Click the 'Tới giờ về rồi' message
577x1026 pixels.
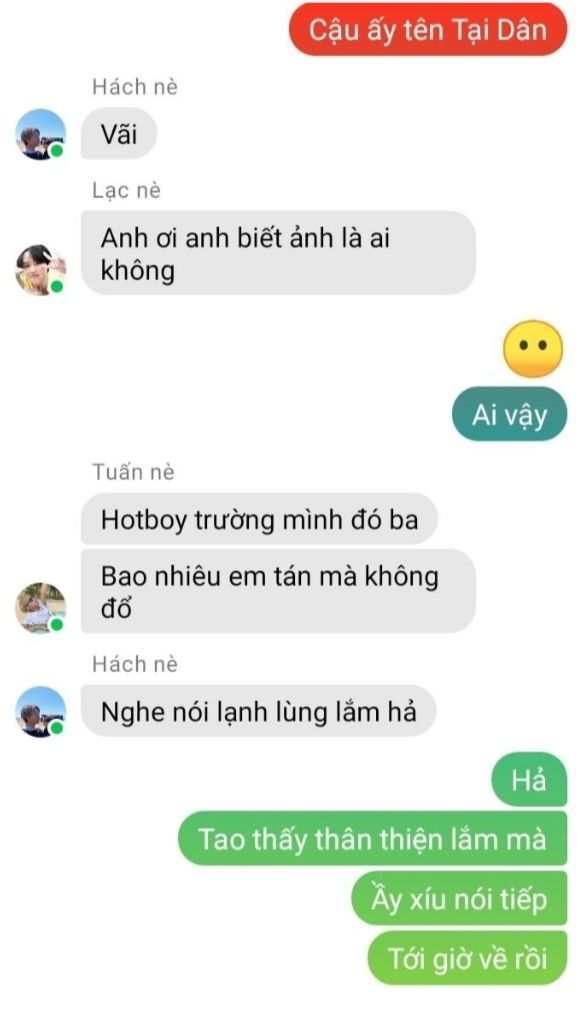tap(467, 959)
